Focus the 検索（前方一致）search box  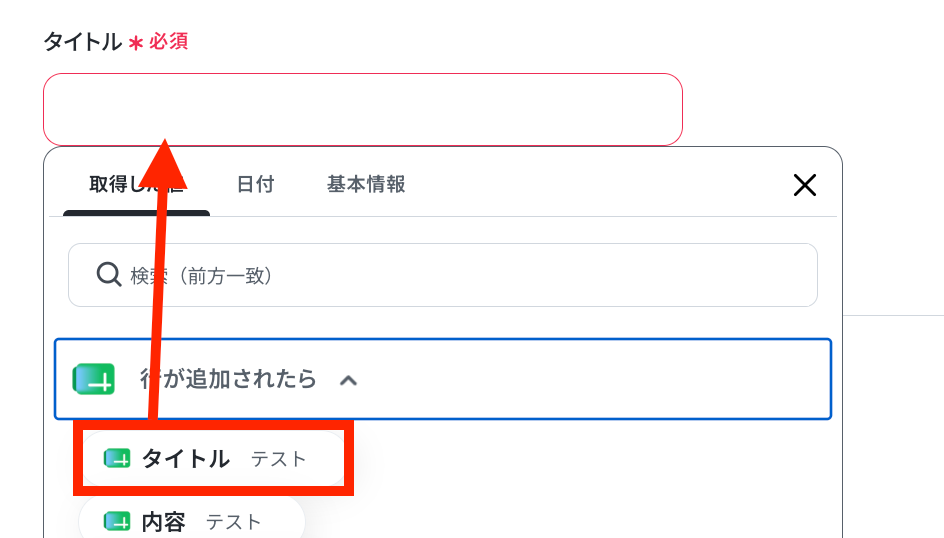click(442, 275)
